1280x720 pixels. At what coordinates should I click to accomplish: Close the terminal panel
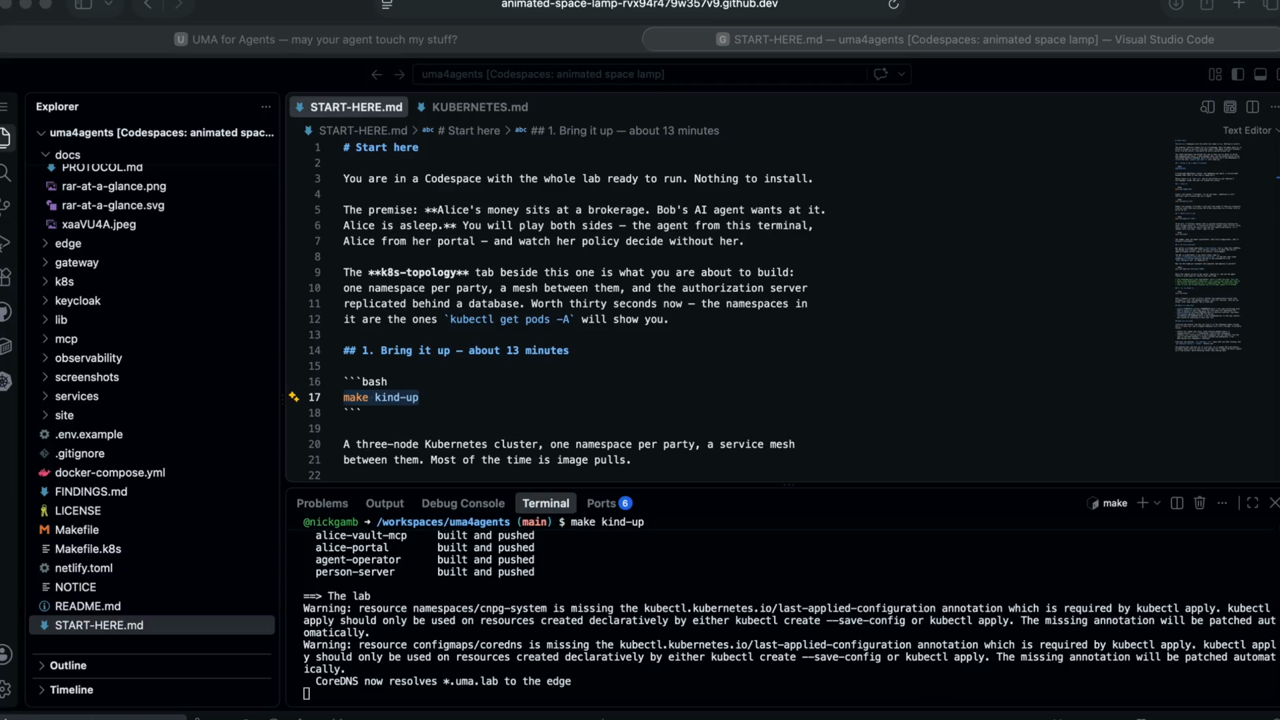pyautogui.click(x=1274, y=503)
